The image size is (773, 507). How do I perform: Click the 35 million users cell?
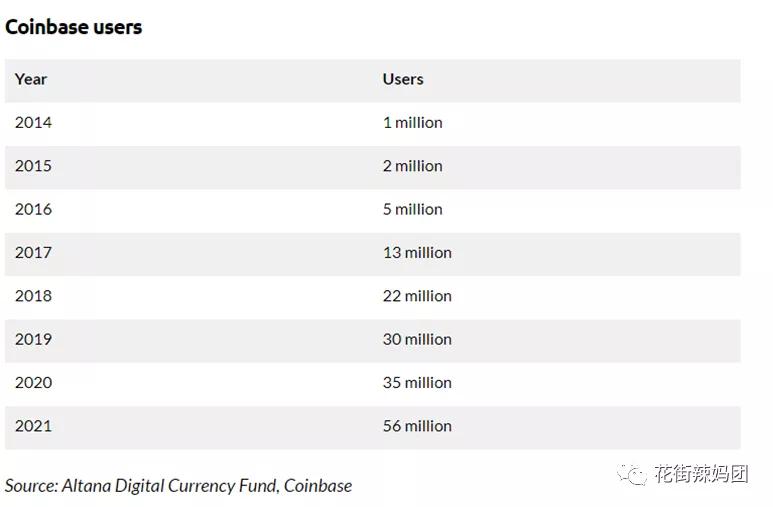tap(417, 383)
